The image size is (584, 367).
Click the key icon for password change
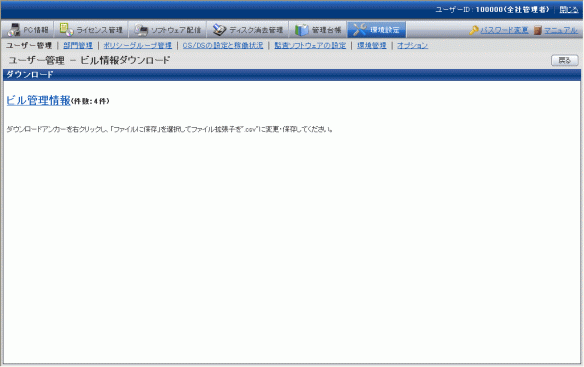[x=474, y=30]
